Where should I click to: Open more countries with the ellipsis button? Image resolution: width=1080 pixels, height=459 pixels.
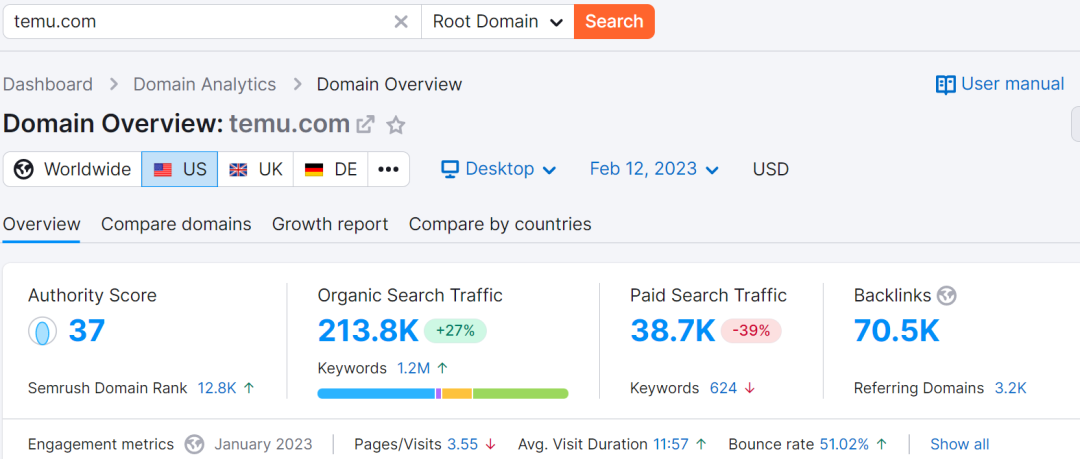point(388,169)
